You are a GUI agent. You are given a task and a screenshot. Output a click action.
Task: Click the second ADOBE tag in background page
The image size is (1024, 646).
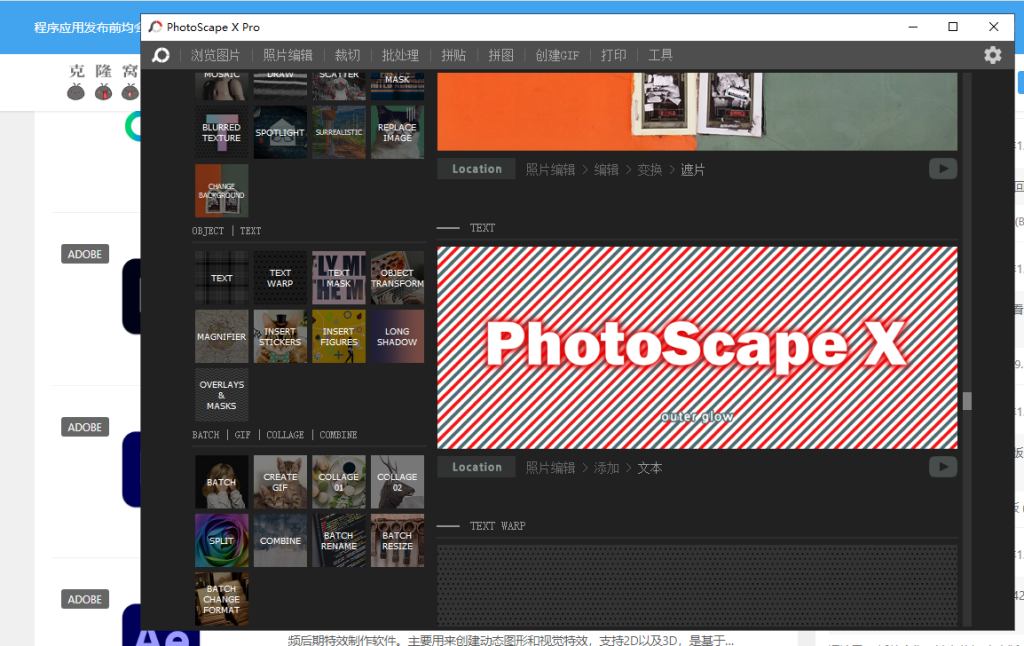pyautogui.click(x=85, y=427)
